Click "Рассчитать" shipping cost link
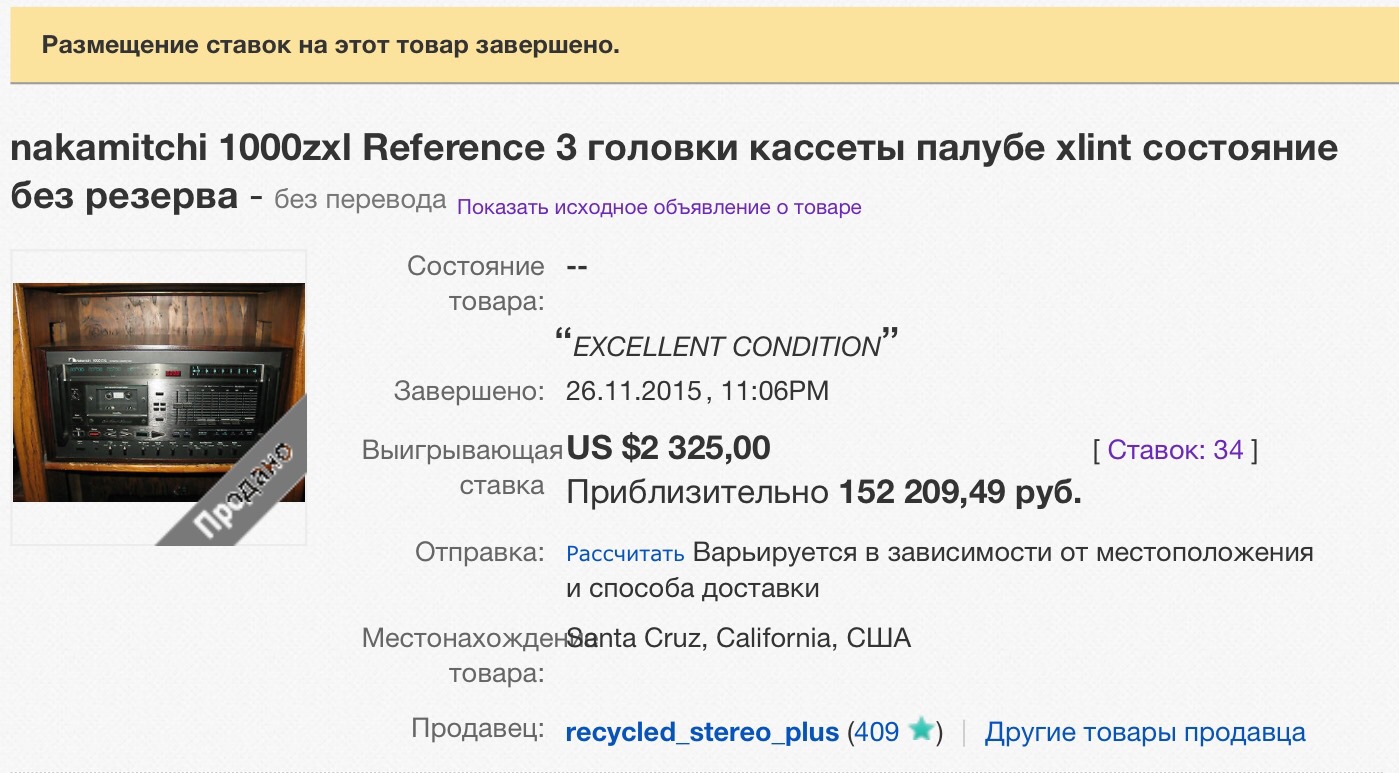The width and height of the screenshot is (1399, 773). [x=625, y=554]
